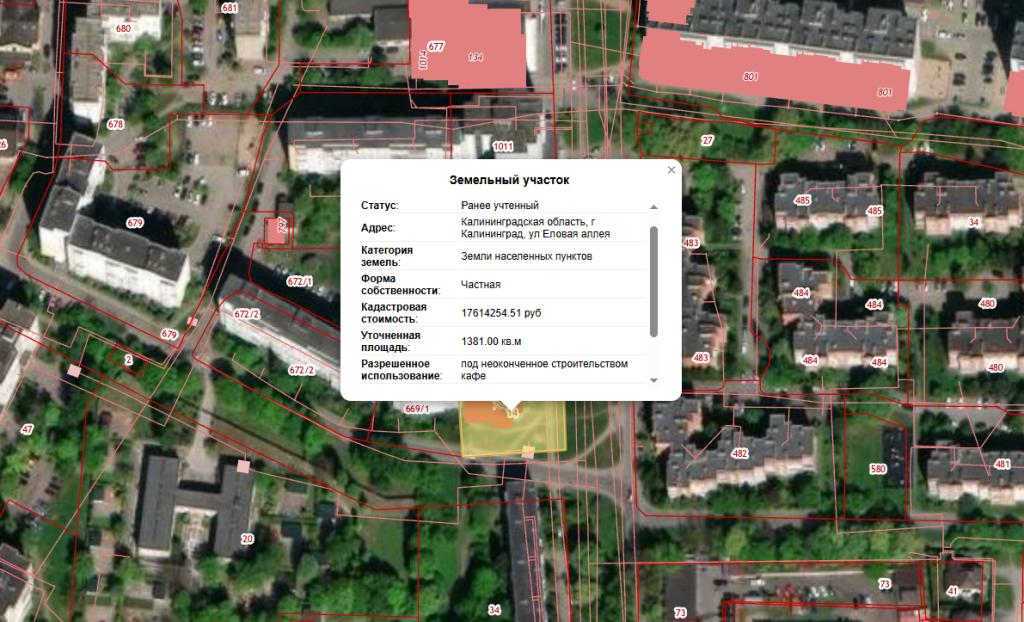Click parcel label 580 on the map

(x=878, y=469)
